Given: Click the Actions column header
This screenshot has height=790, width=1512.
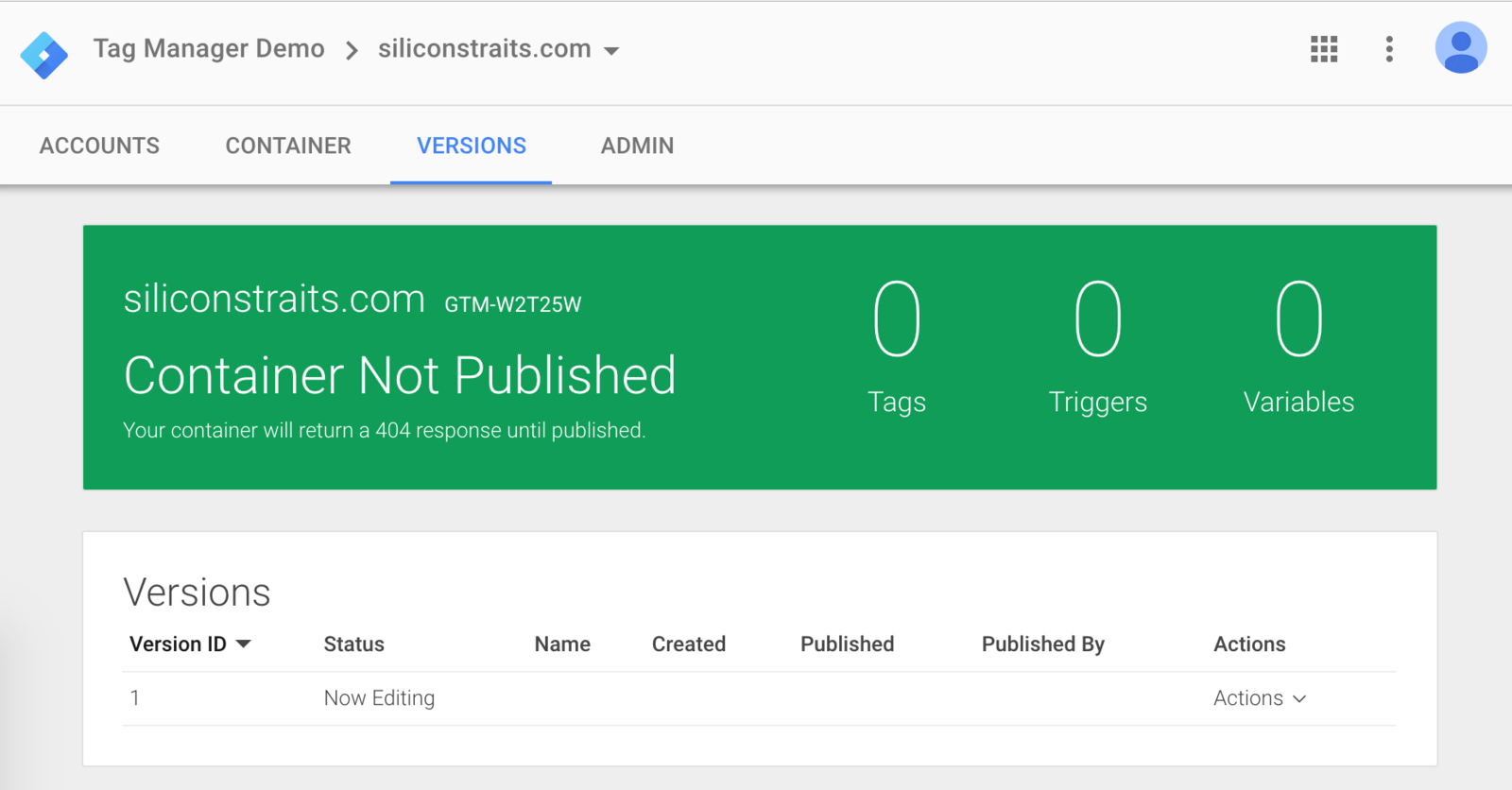Looking at the screenshot, I should [1249, 644].
